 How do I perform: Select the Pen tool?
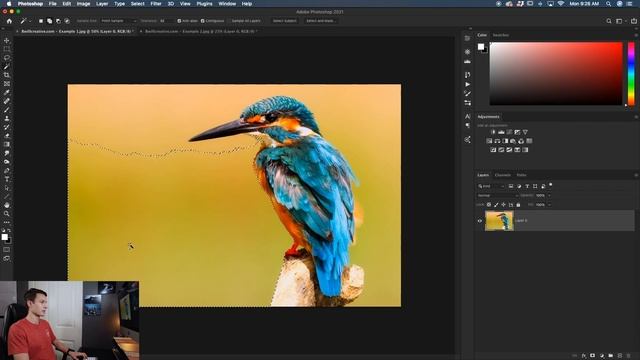pos(7,170)
